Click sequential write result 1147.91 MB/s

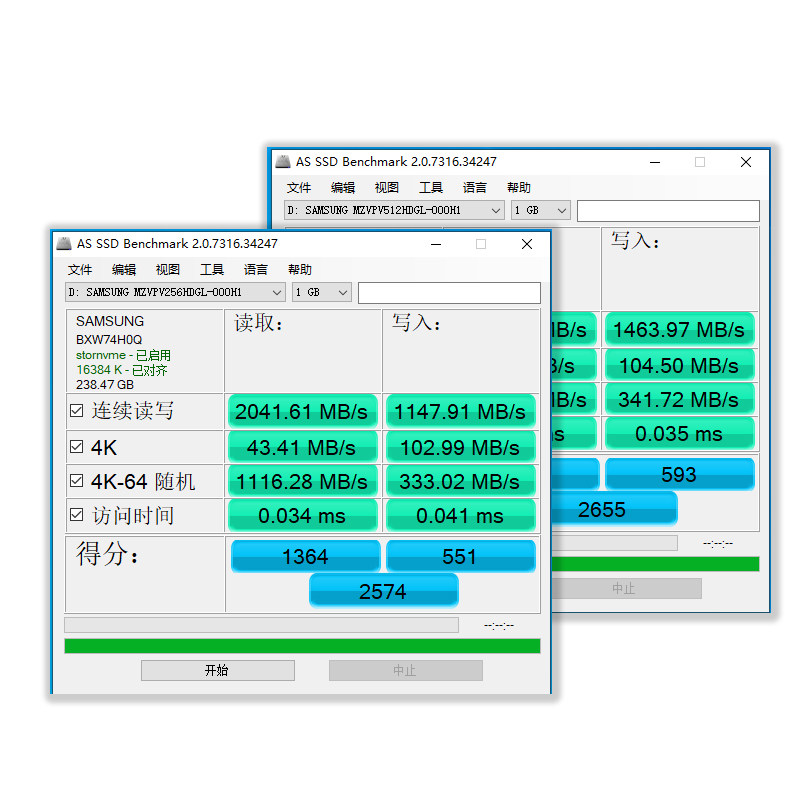(460, 411)
